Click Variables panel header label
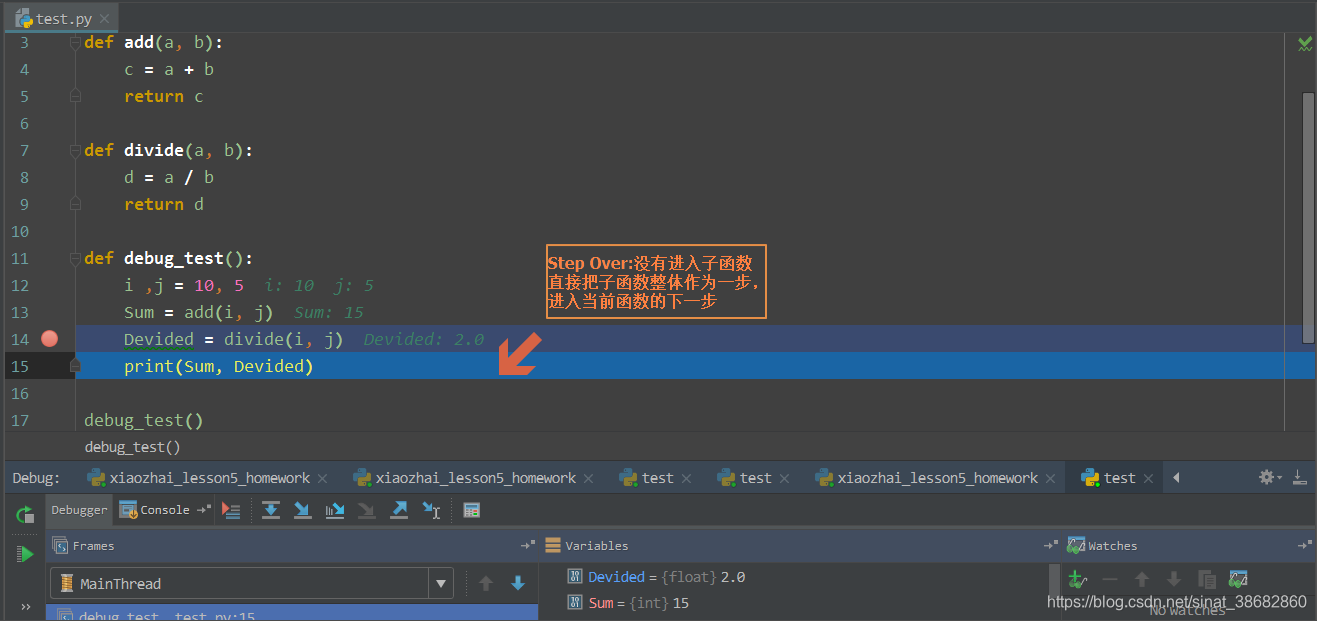This screenshot has width=1317, height=621. 596,546
